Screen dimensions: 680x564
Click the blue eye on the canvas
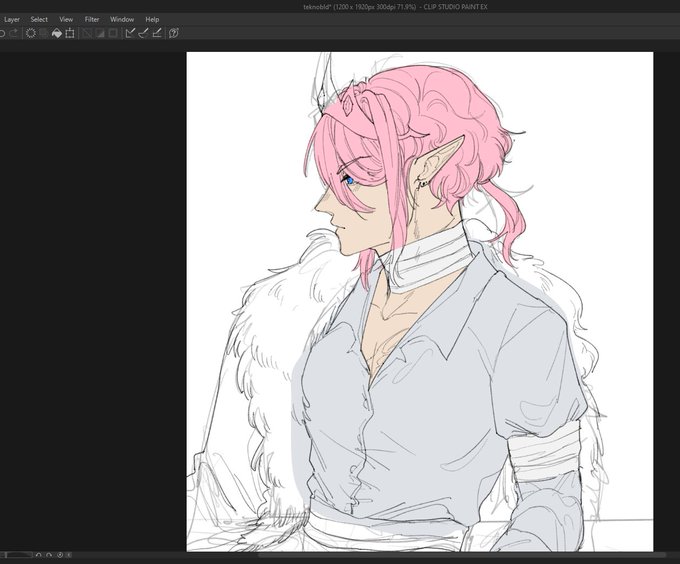click(x=350, y=181)
